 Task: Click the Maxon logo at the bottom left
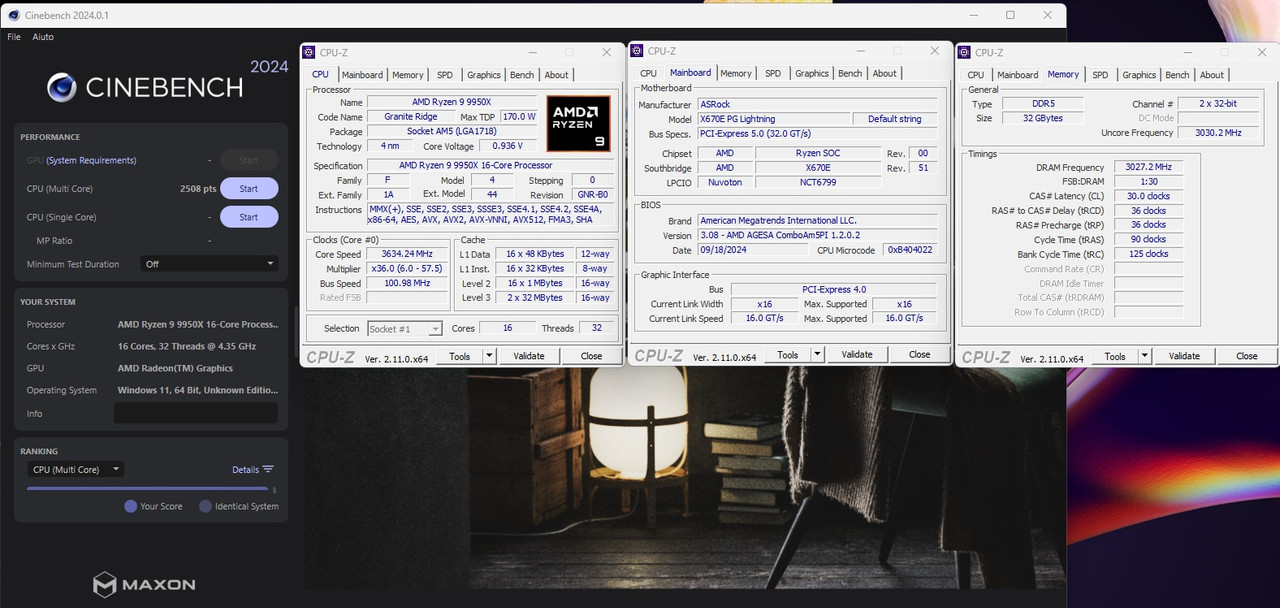click(144, 584)
